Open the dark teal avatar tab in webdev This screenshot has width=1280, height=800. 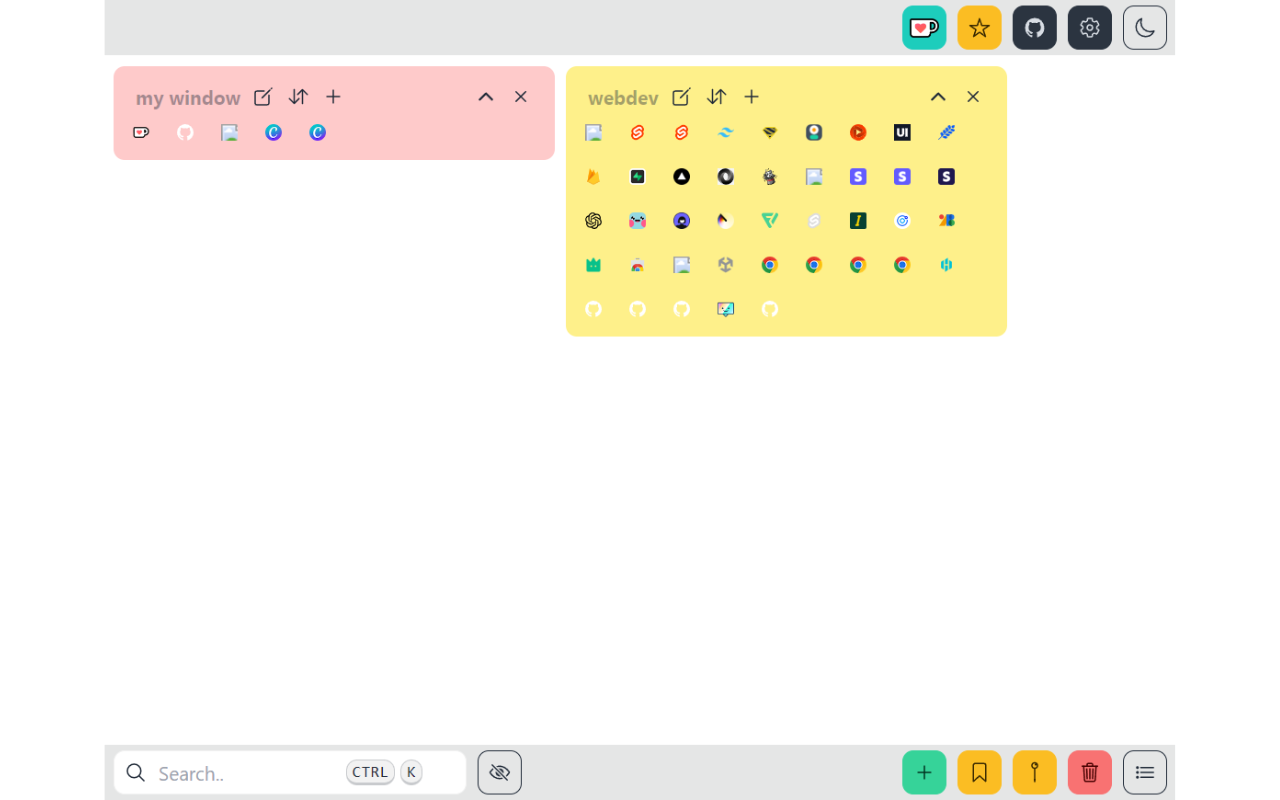(814, 132)
